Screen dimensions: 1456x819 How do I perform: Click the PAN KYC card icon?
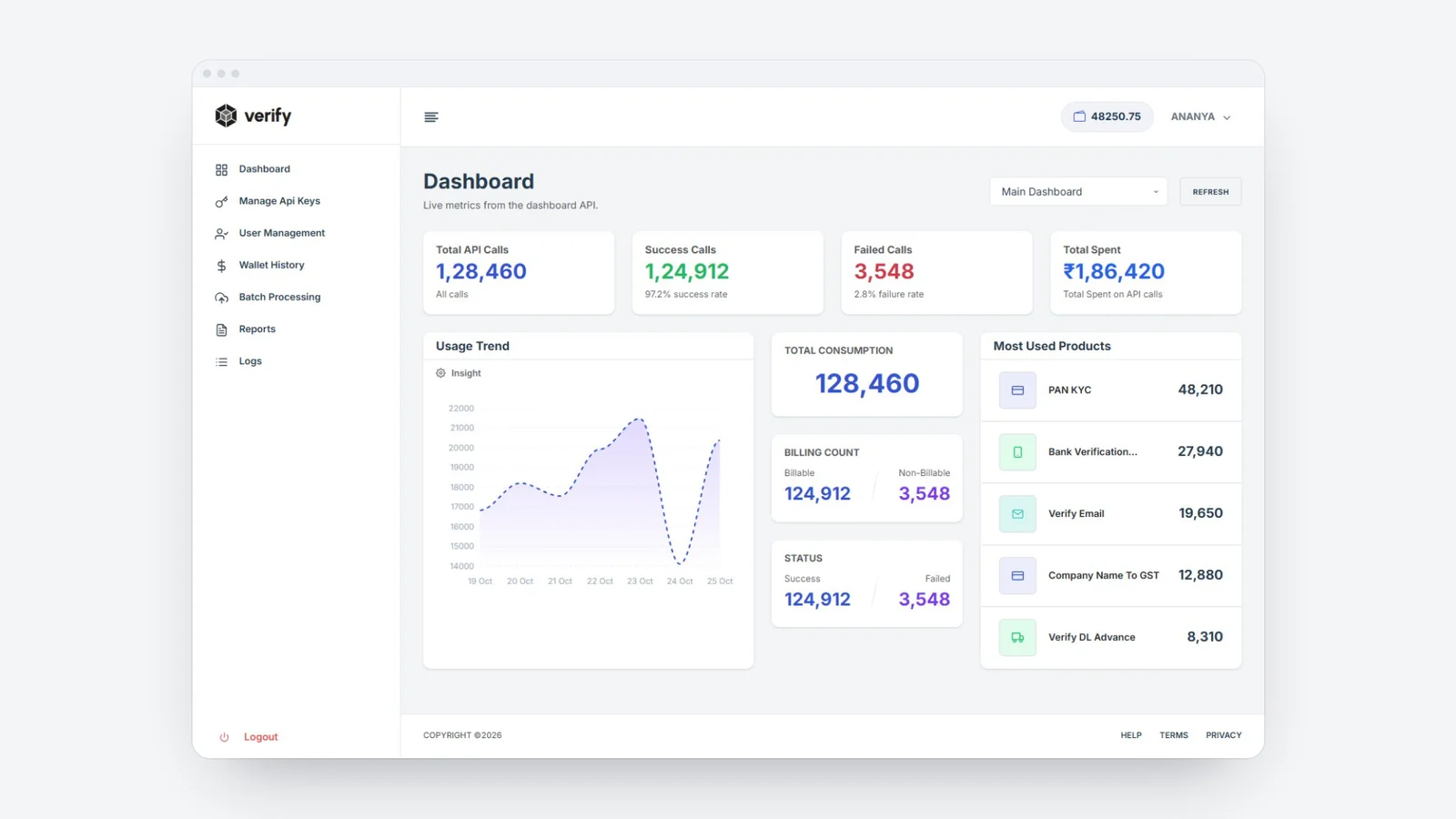tap(1017, 390)
